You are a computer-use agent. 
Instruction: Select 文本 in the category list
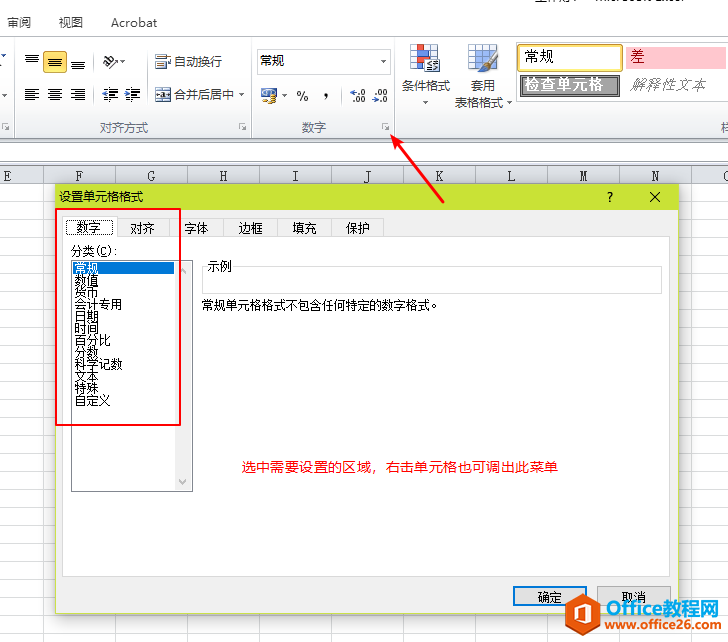pos(123,376)
